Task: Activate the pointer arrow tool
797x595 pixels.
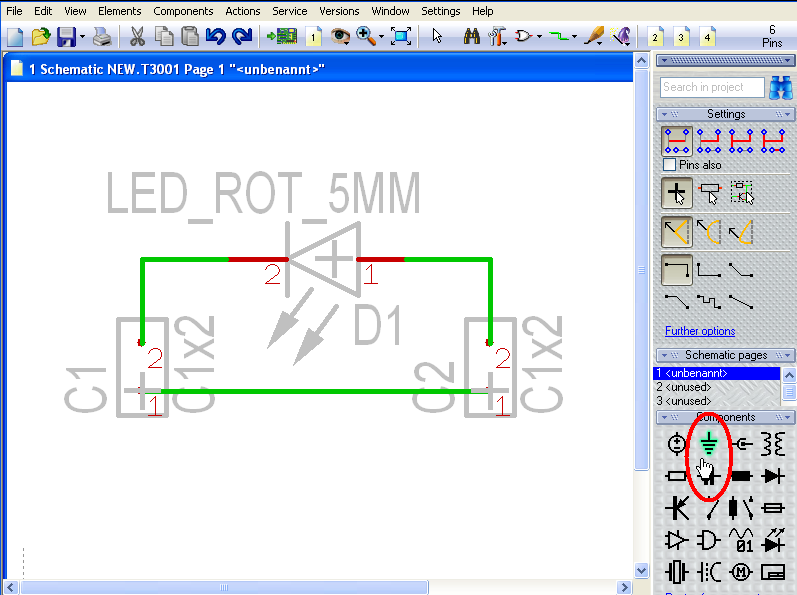Action: [437, 37]
